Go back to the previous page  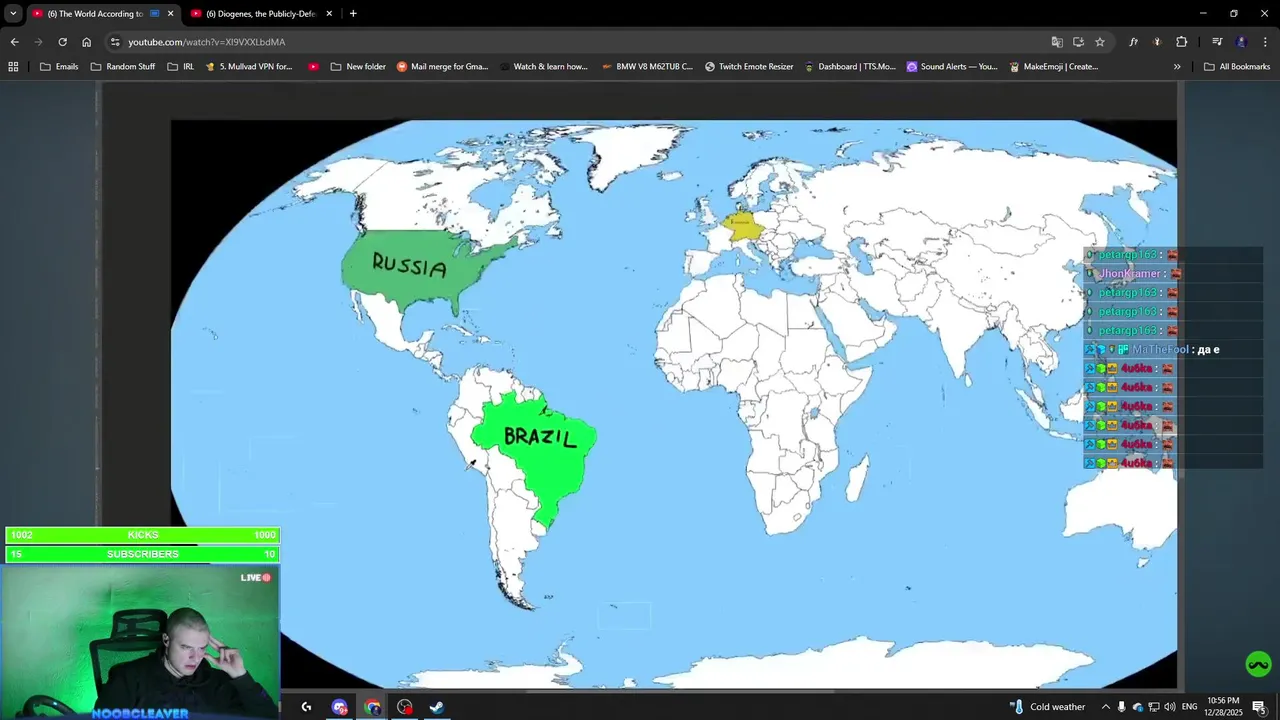click(x=14, y=42)
